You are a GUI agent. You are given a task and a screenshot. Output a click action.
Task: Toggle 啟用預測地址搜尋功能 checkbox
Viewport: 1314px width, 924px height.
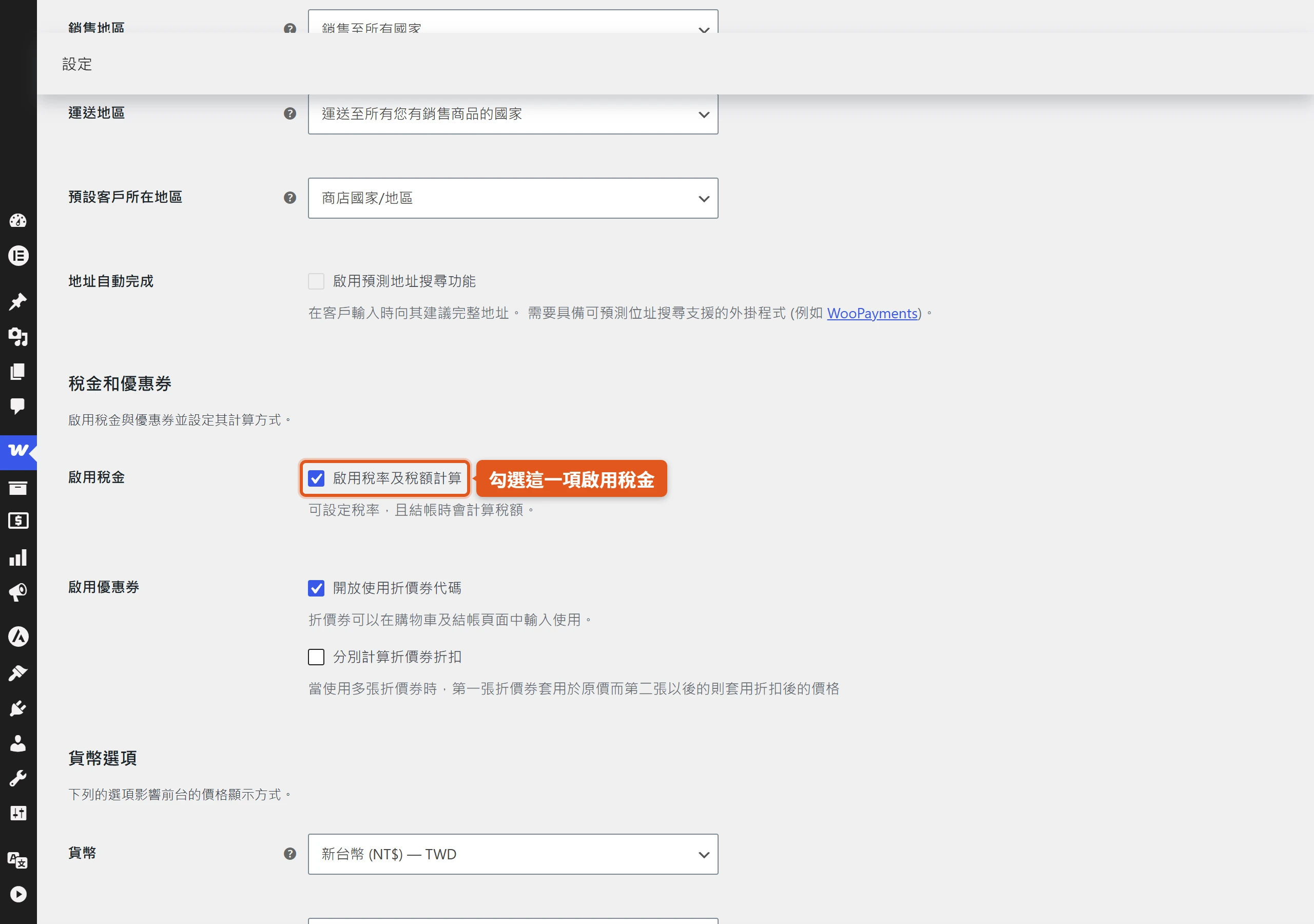[x=316, y=281]
